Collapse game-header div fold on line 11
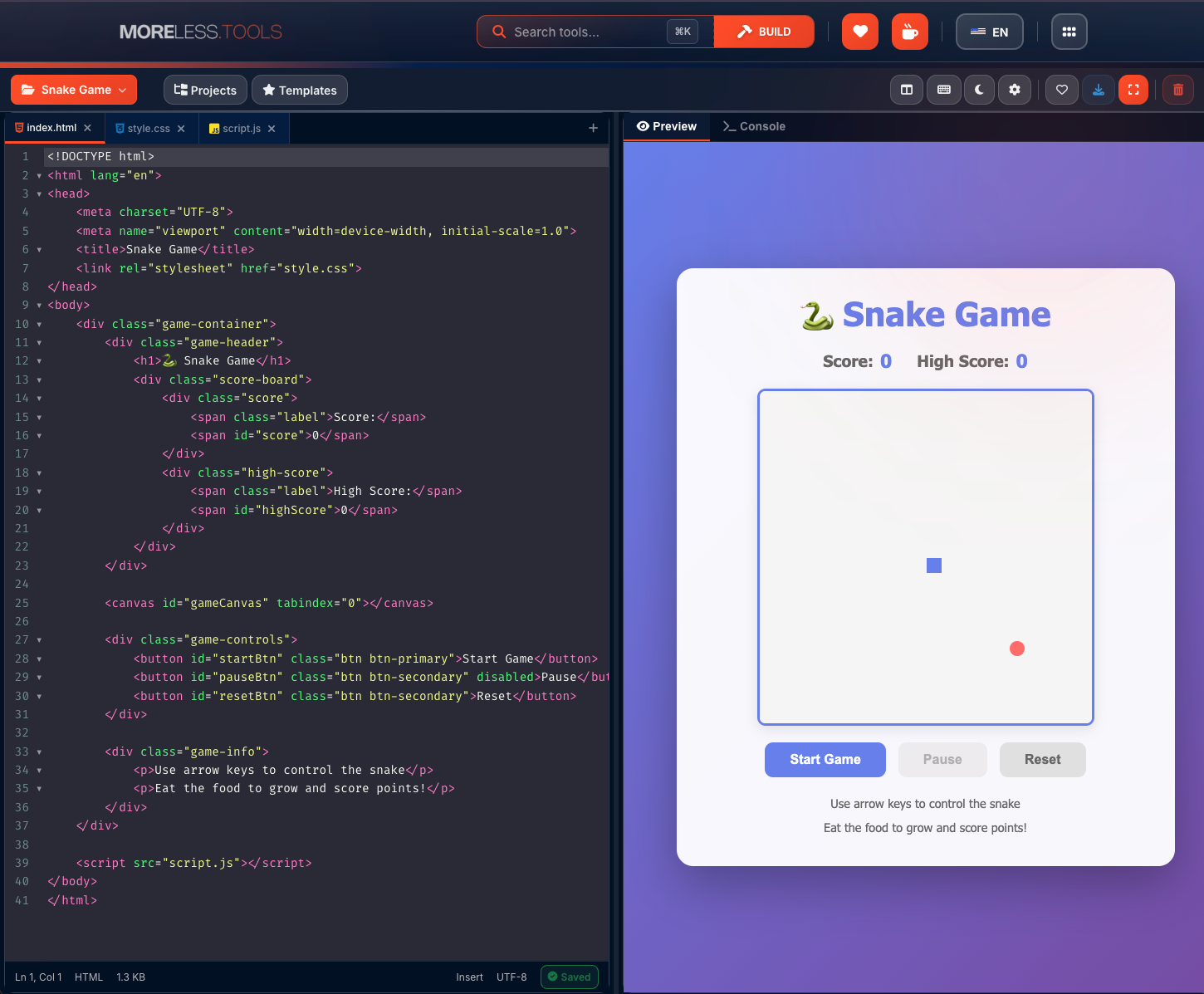1204x994 pixels. (x=39, y=343)
